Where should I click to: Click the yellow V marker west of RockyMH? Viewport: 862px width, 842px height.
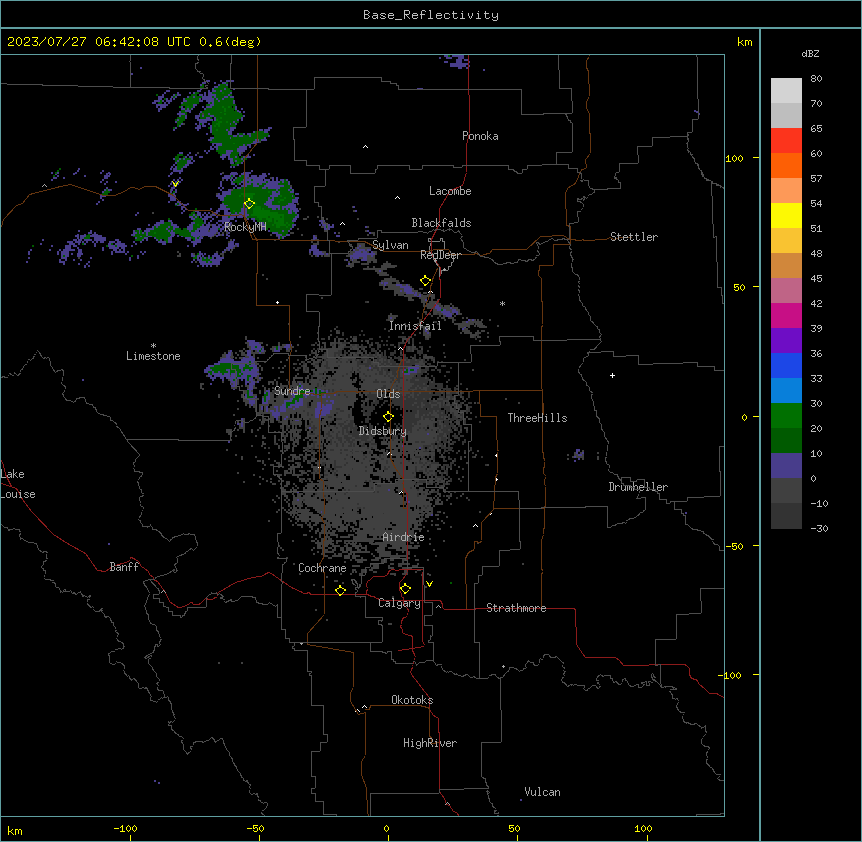[175, 184]
